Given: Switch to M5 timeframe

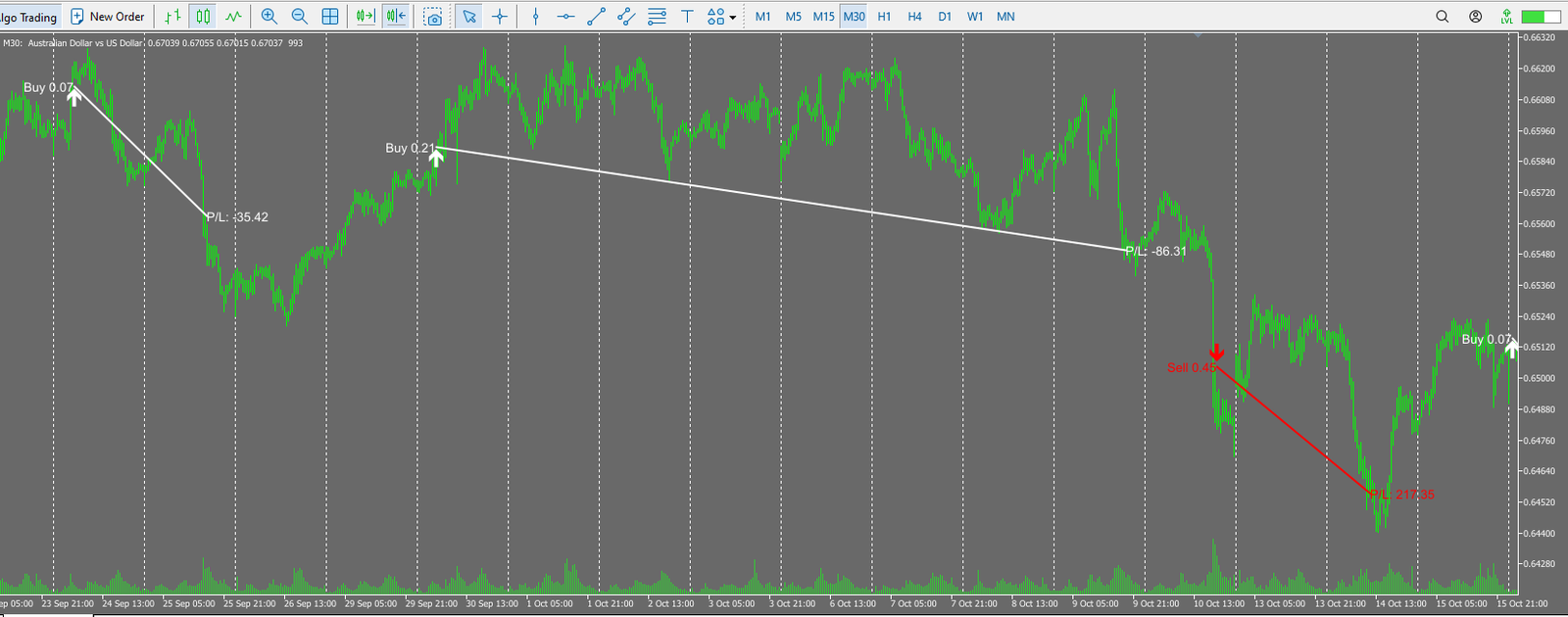Looking at the screenshot, I should pos(794,17).
